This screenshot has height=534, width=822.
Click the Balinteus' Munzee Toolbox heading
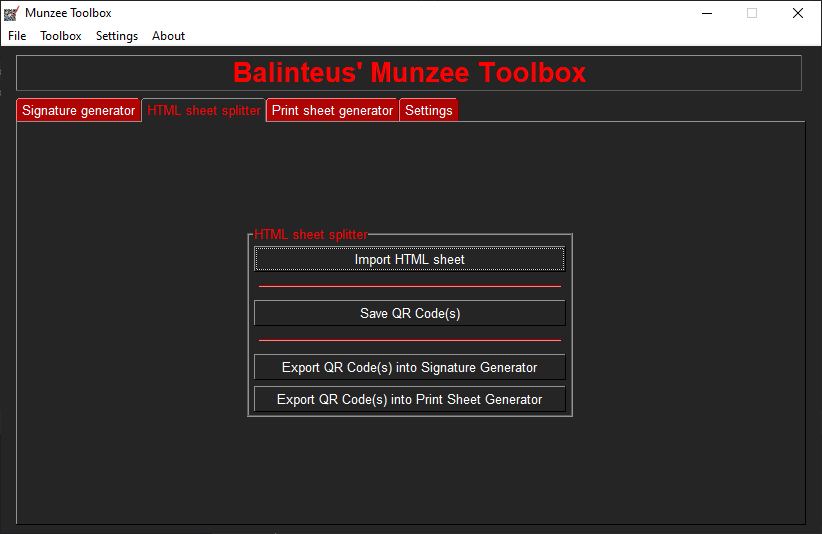click(x=409, y=73)
